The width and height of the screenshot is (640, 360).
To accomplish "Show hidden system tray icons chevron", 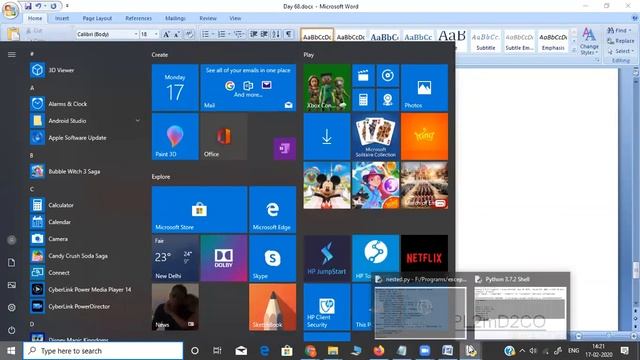I will [522, 351].
